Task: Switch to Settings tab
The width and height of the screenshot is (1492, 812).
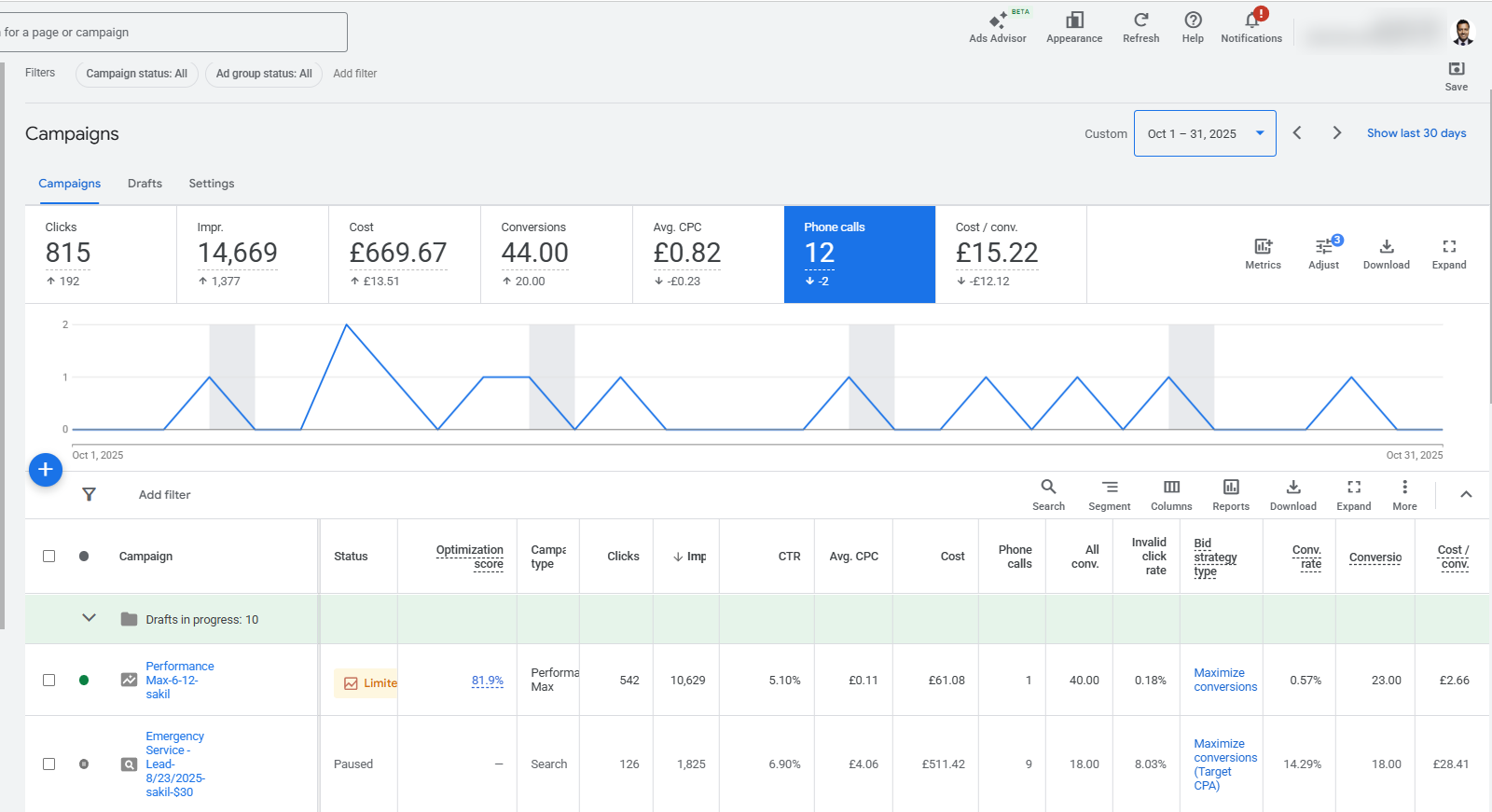Action: click(212, 184)
